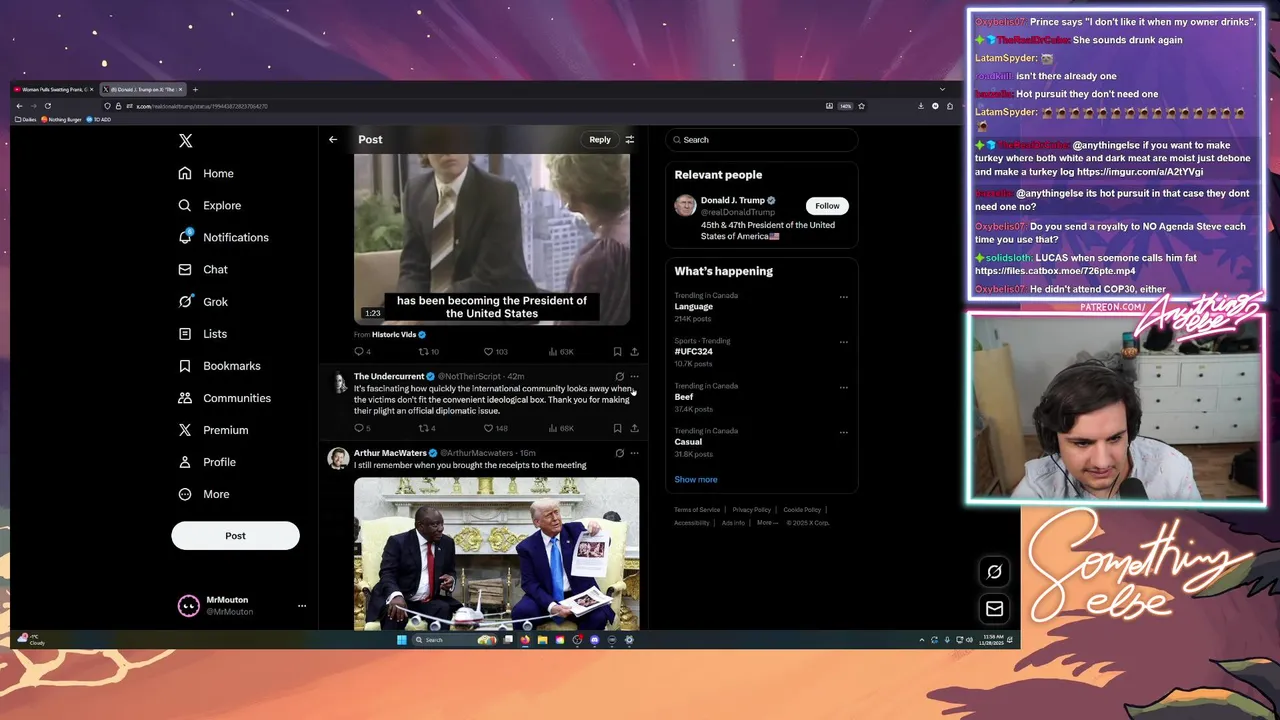Open Historic Vids source link
1280x720 pixels.
pyautogui.click(x=394, y=335)
